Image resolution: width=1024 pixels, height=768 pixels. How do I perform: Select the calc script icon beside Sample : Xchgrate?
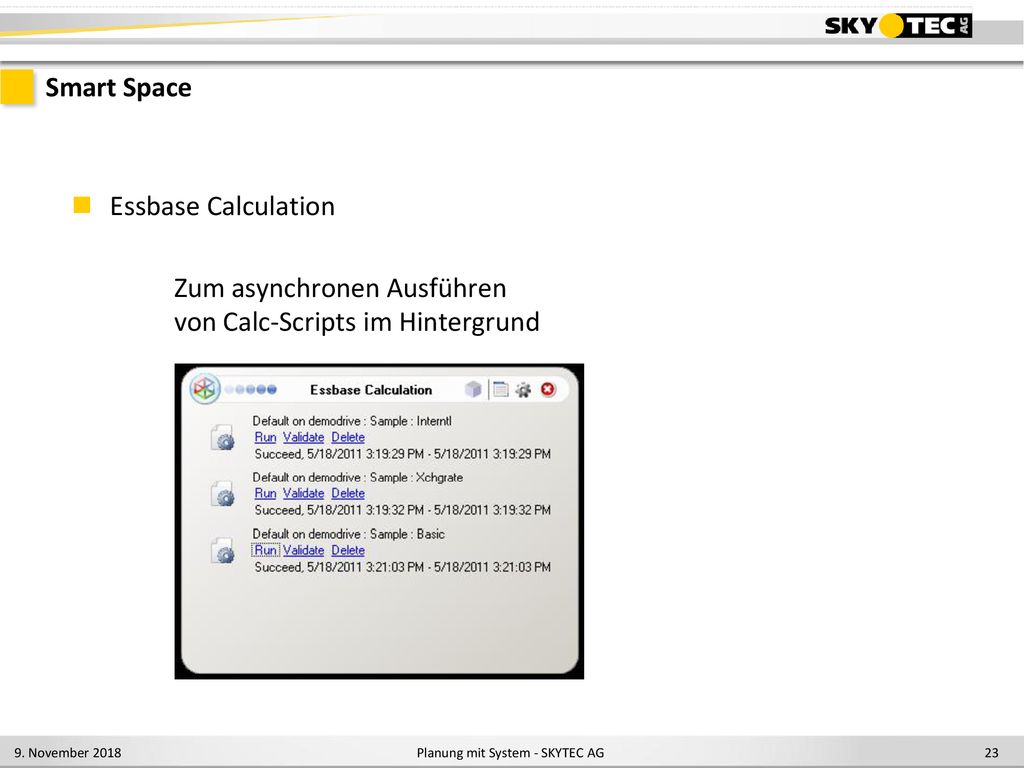[x=223, y=494]
